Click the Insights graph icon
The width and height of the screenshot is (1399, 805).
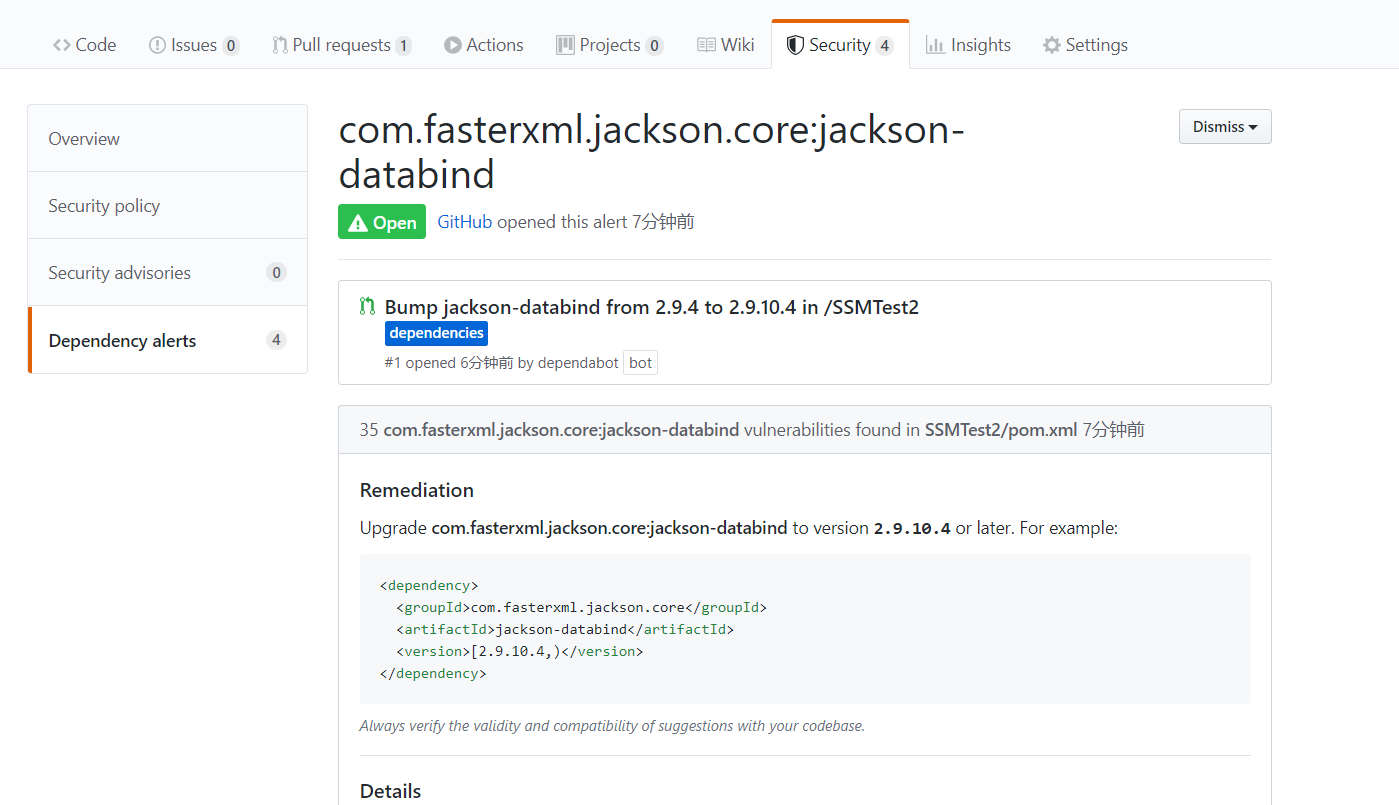(935, 45)
